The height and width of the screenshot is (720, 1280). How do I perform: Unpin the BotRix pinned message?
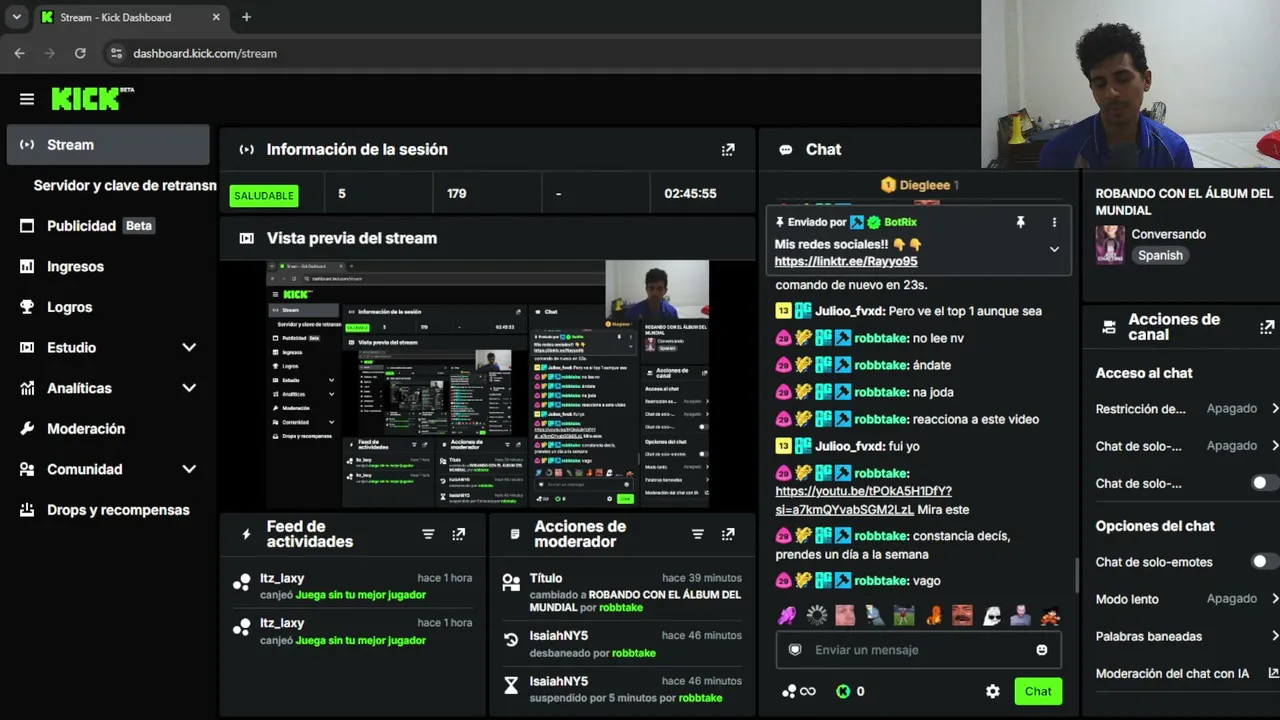[x=1020, y=222]
